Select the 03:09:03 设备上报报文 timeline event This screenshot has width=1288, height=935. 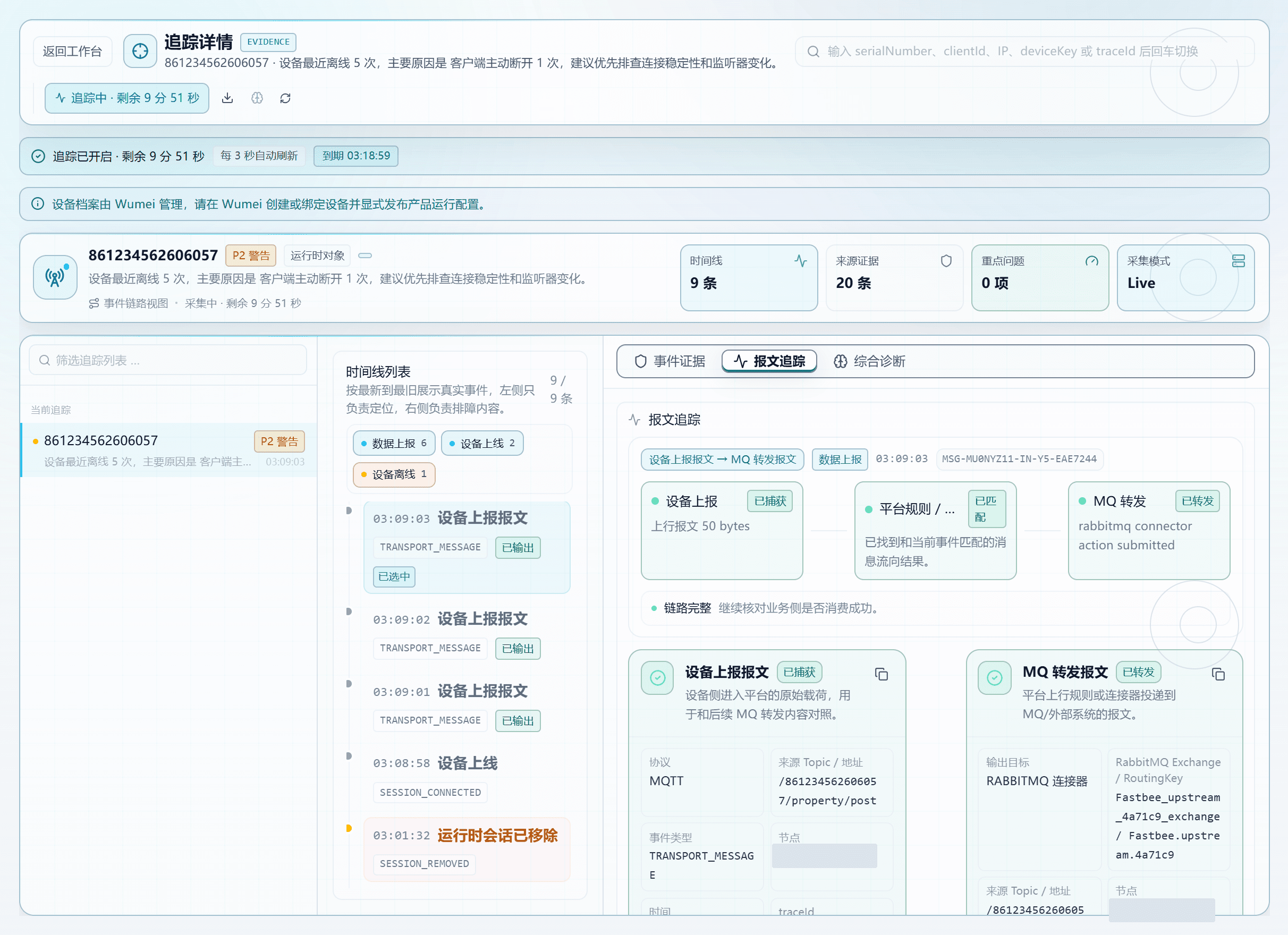[467, 547]
